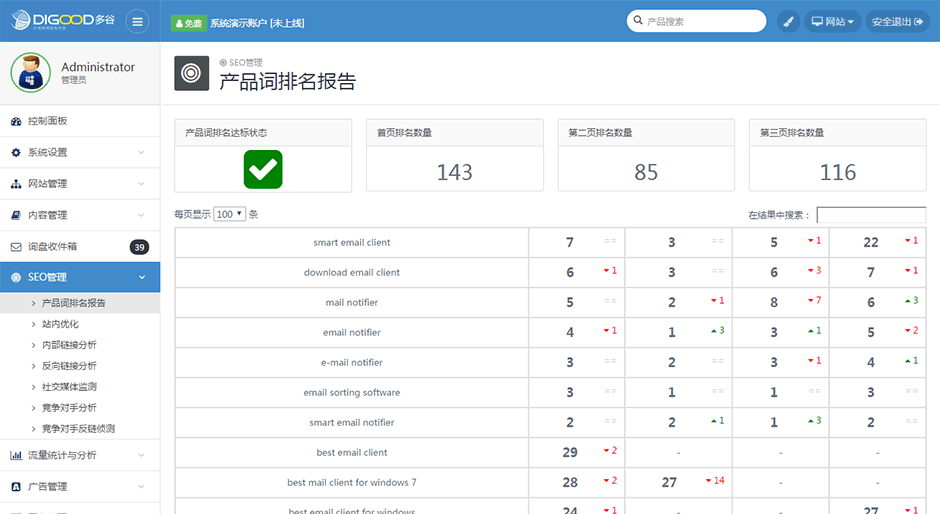Open 控制面板 dashboard in sidebar
The height and width of the screenshot is (514, 940).
pyautogui.click(x=47, y=121)
